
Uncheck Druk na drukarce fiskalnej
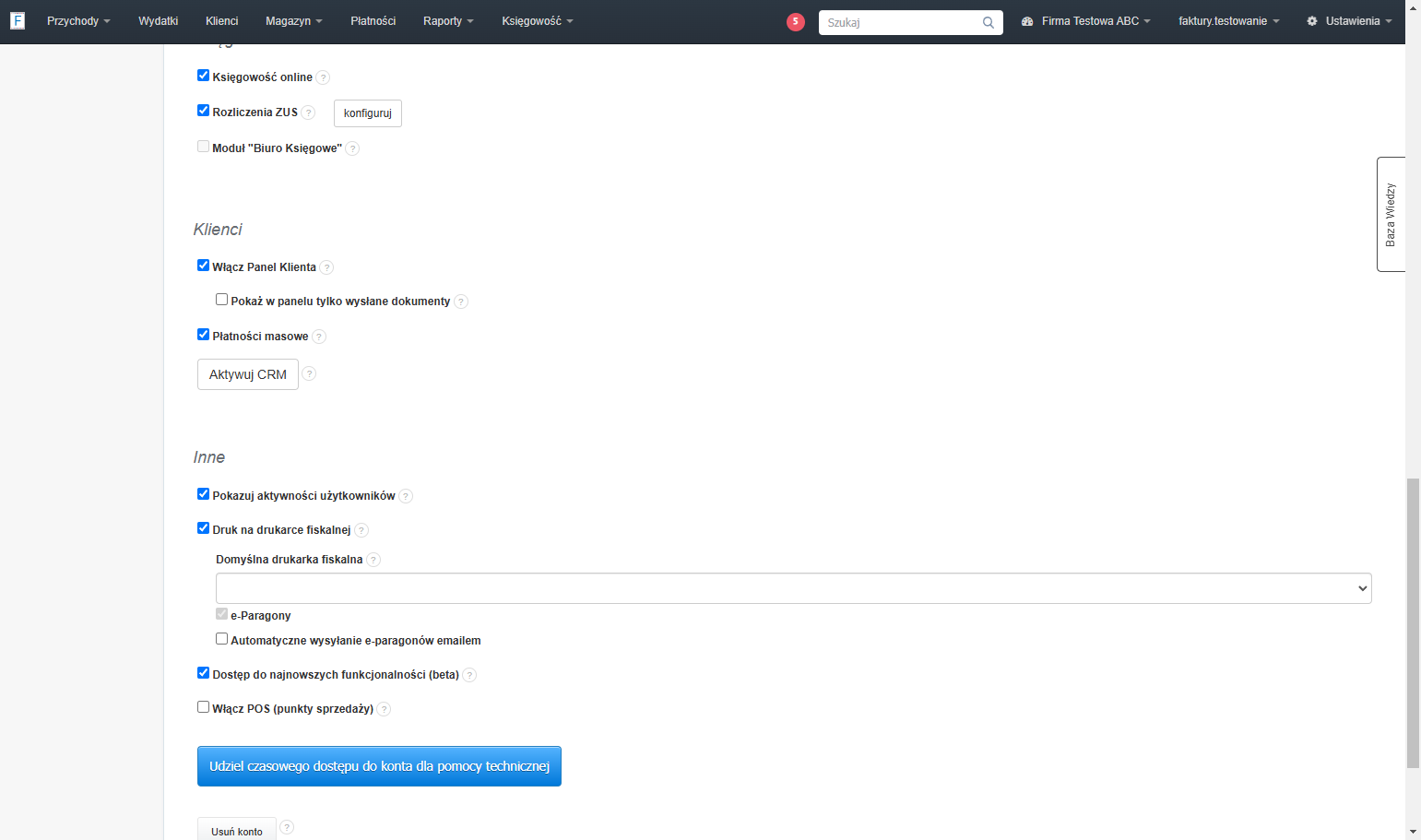(203, 528)
